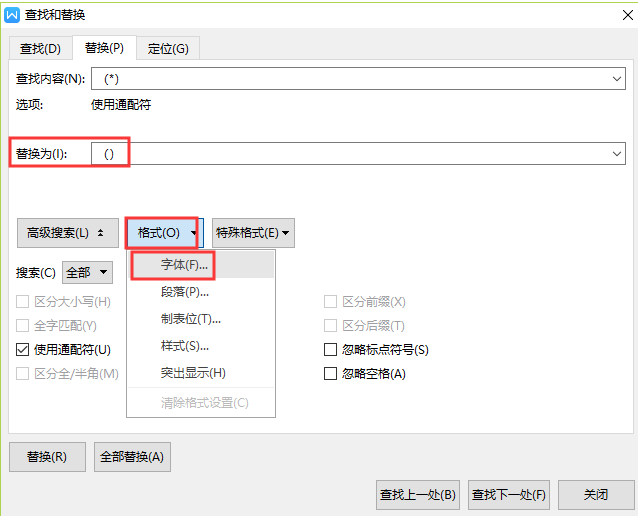Enable 忽略标点符号(S) checkbox

click(x=330, y=350)
